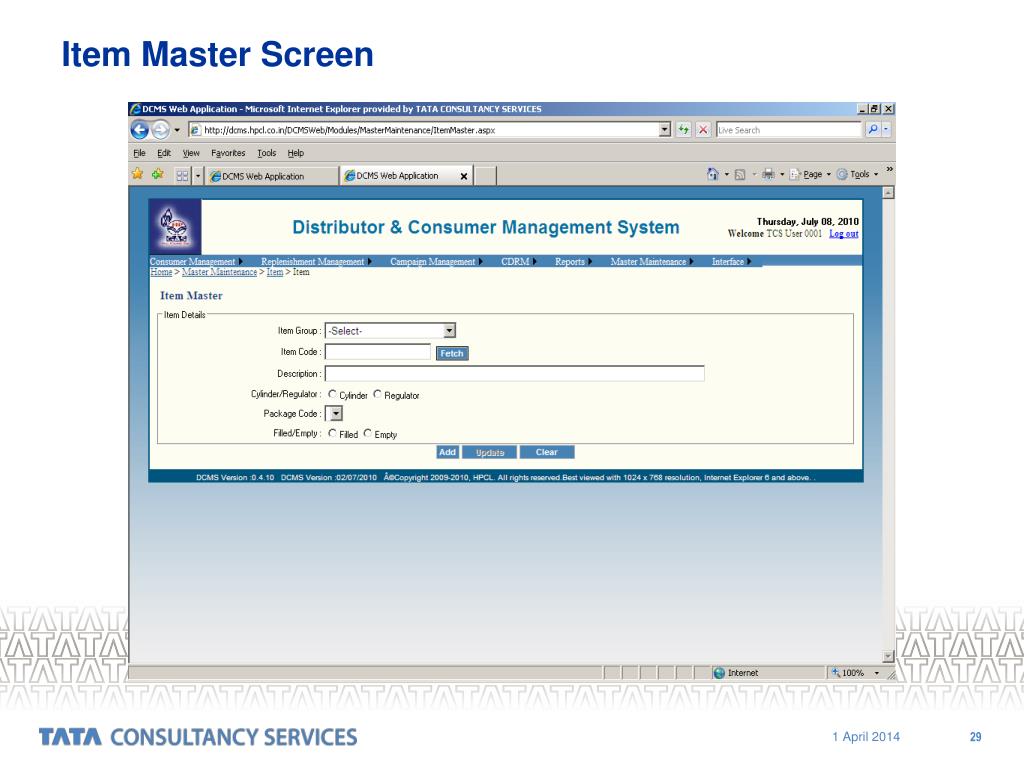The height and width of the screenshot is (768, 1024).
Task: Open the Item Group dropdown
Action: pos(391,331)
